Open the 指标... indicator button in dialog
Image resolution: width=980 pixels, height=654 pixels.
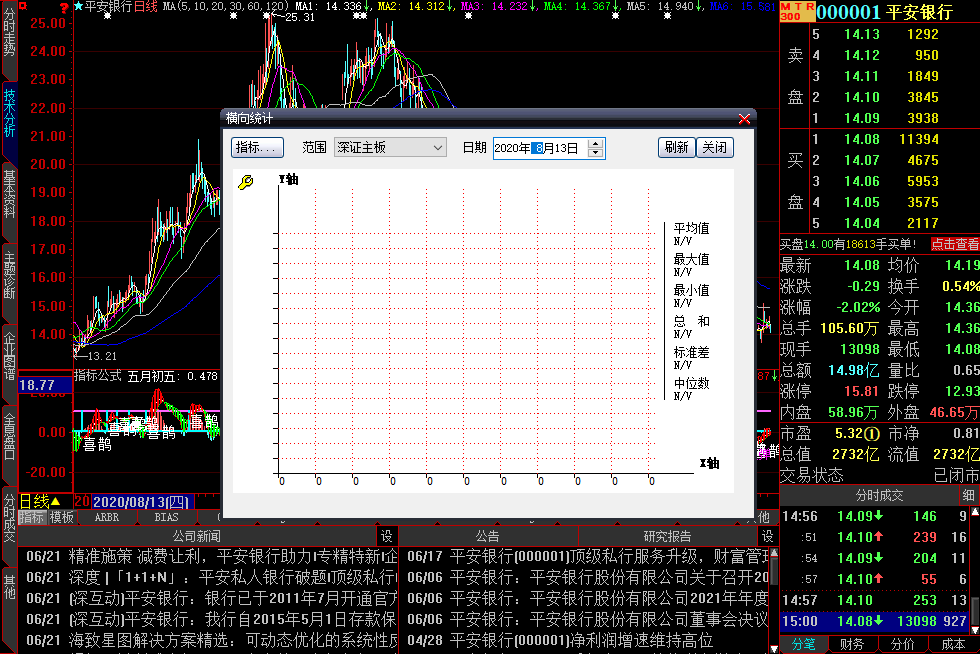(258, 148)
